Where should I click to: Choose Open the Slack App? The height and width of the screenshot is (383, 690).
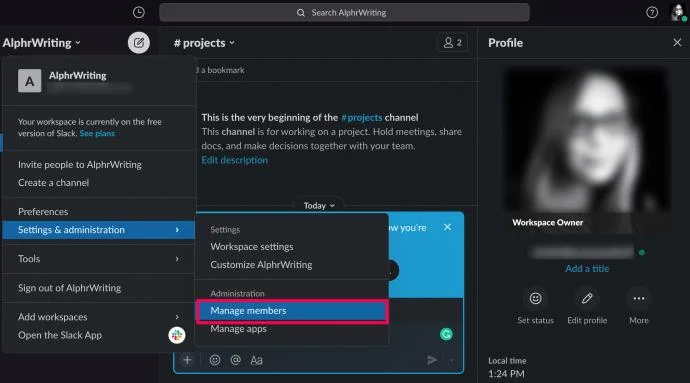60,335
